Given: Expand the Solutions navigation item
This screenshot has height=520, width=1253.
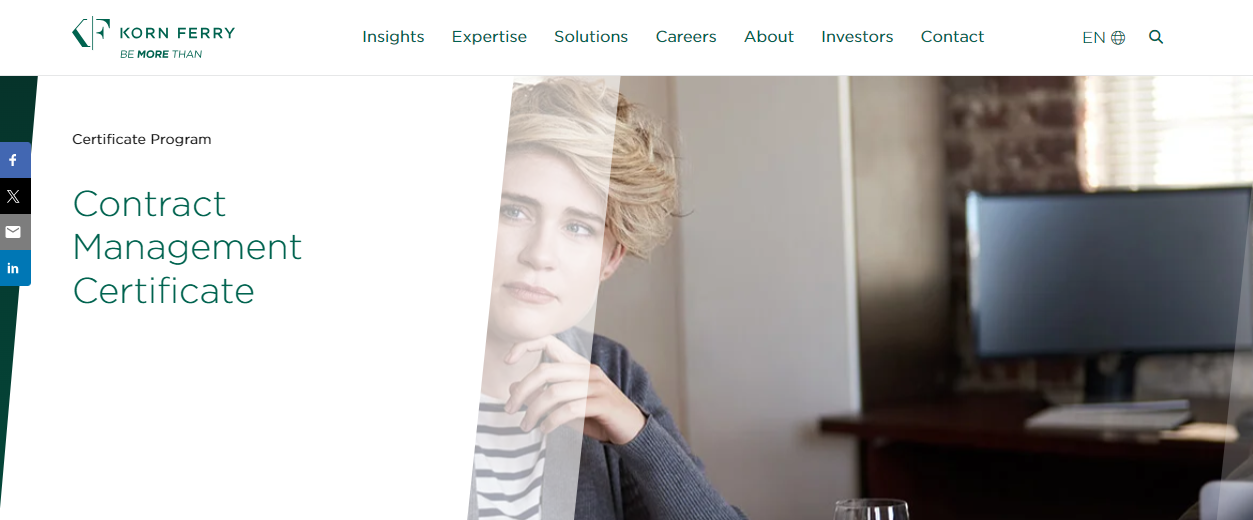Looking at the screenshot, I should tap(591, 37).
